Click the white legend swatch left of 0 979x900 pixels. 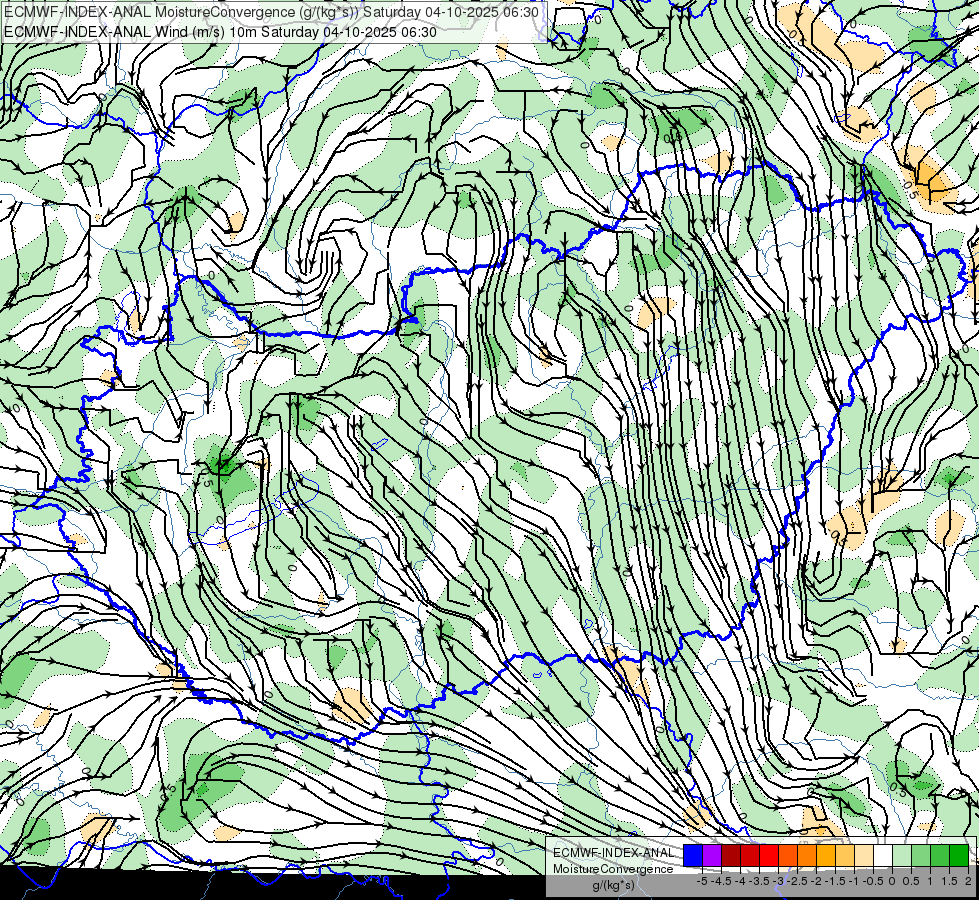(882, 855)
